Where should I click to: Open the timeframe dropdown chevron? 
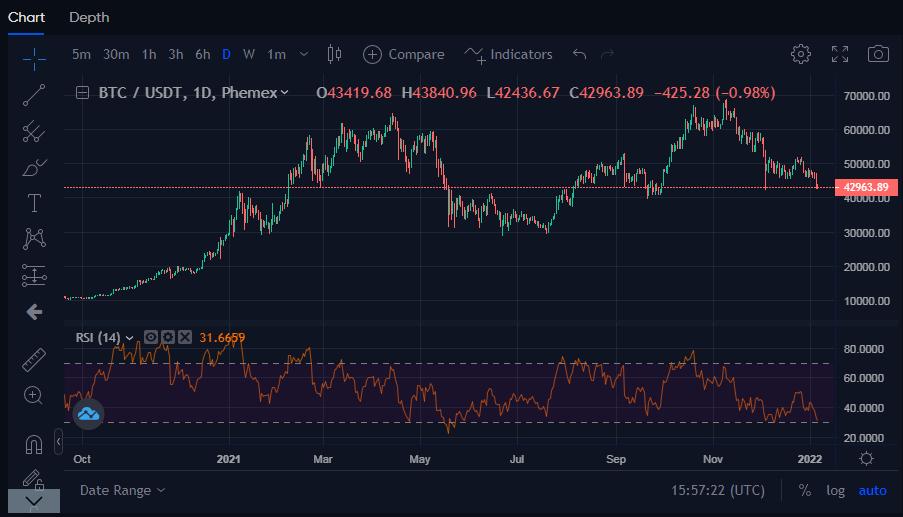(x=303, y=54)
